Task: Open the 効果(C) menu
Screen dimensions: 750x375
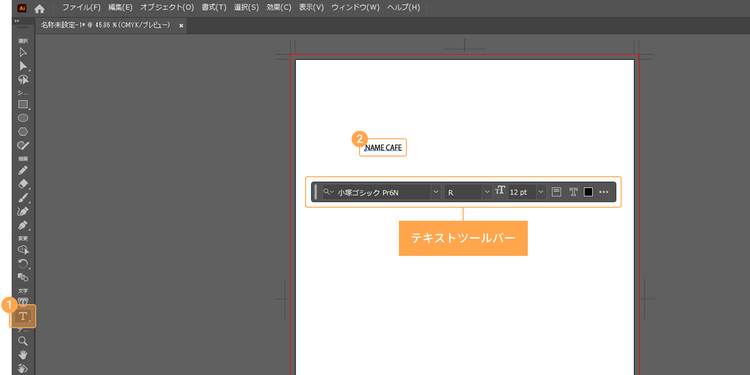Action: [x=279, y=8]
